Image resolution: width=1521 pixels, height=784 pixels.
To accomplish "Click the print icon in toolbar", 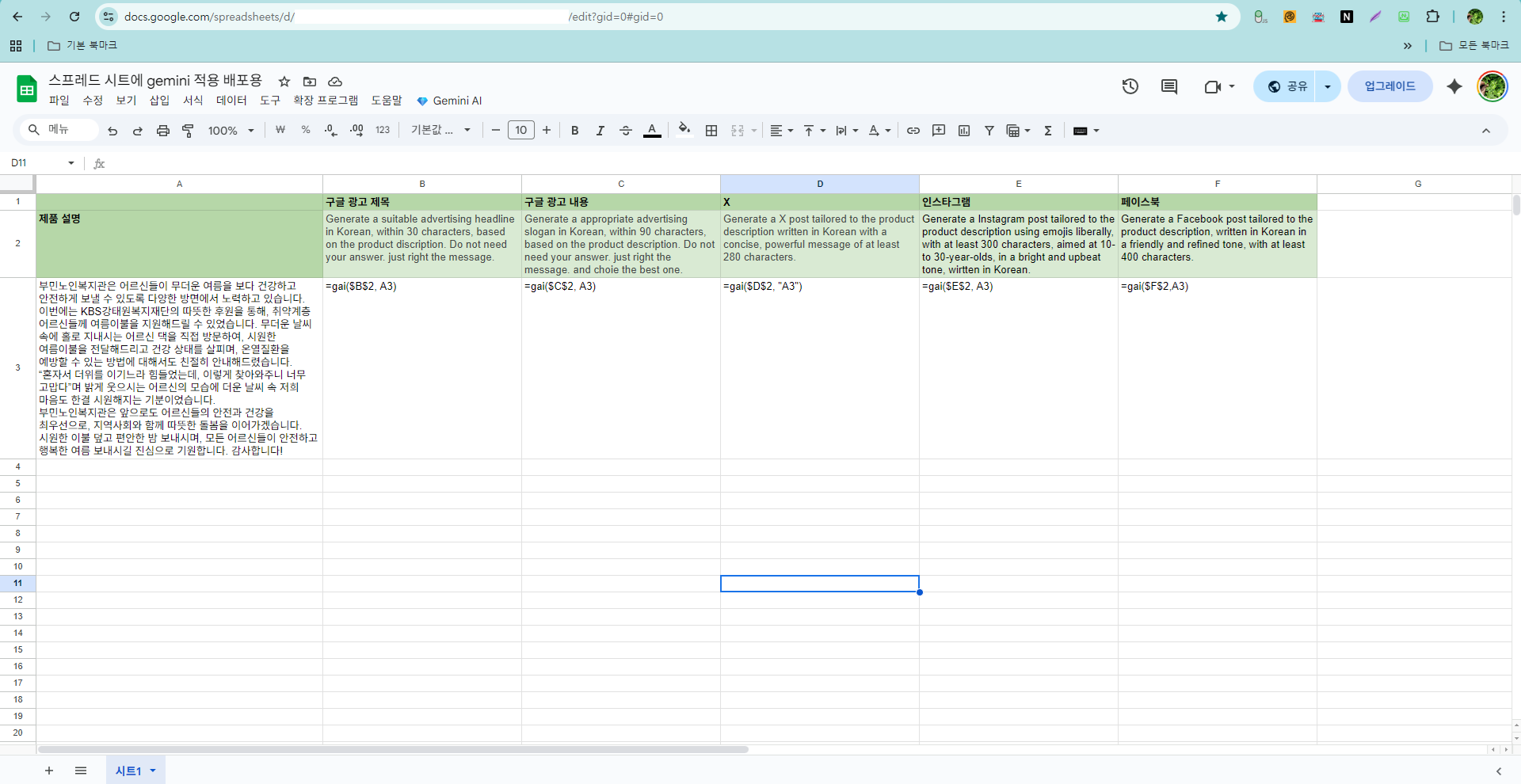I will [162, 131].
